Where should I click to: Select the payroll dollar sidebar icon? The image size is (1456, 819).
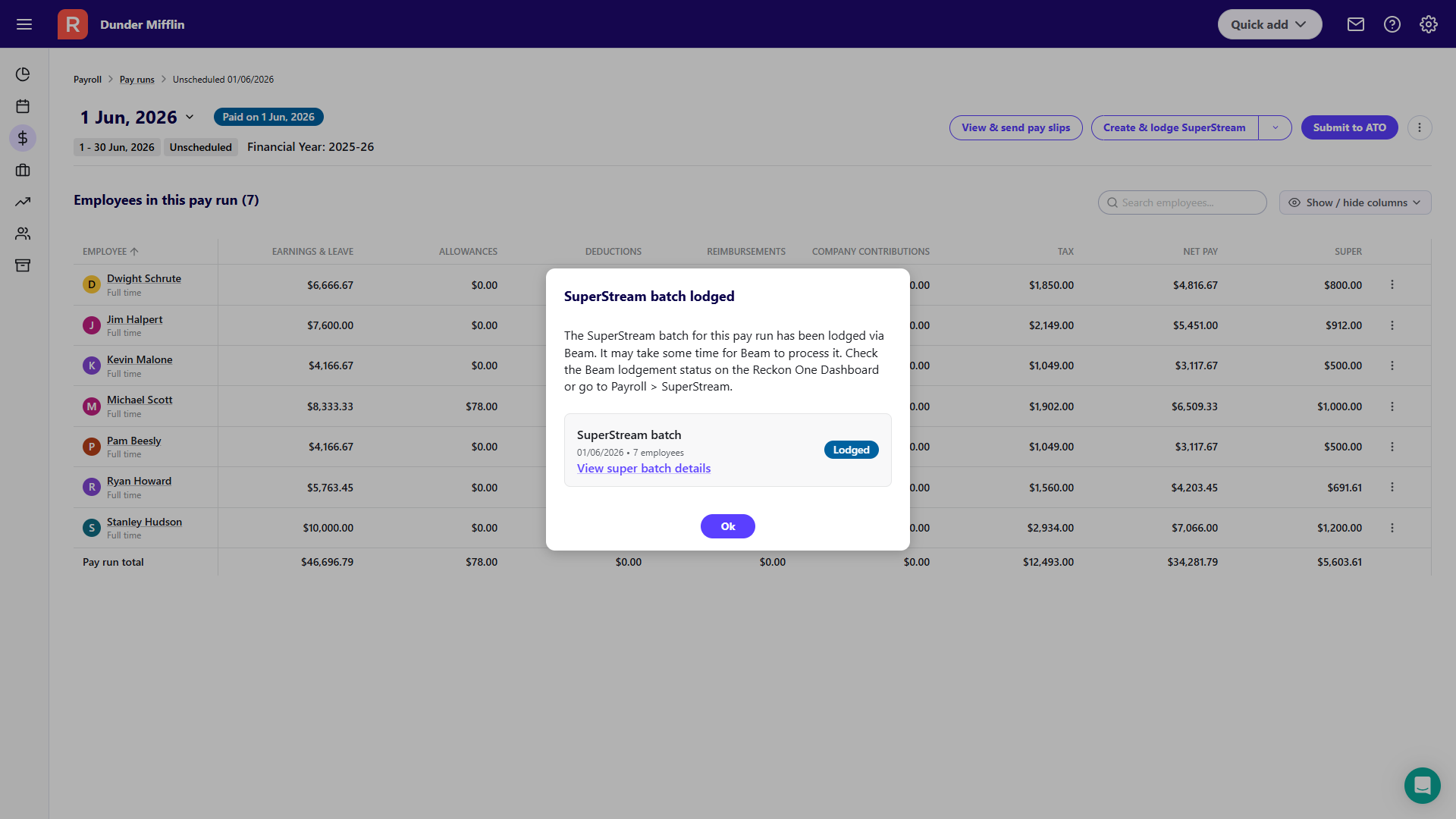click(x=23, y=138)
